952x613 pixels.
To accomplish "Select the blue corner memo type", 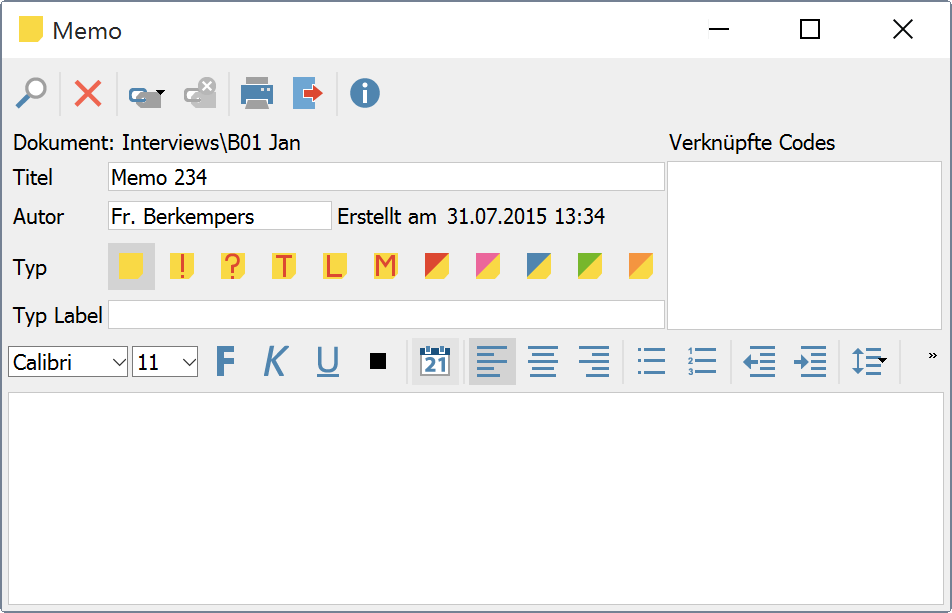I will tap(539, 266).
